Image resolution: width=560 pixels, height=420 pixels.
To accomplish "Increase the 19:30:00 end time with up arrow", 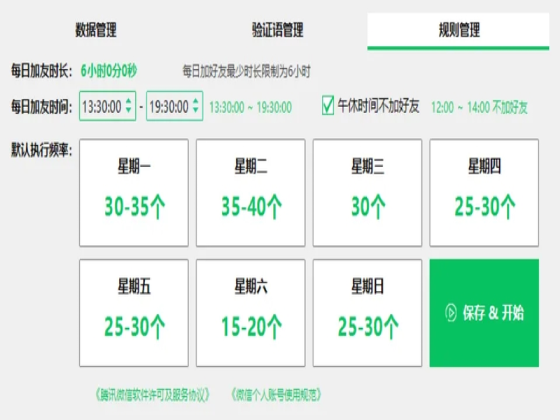I will pyautogui.click(x=195, y=101).
